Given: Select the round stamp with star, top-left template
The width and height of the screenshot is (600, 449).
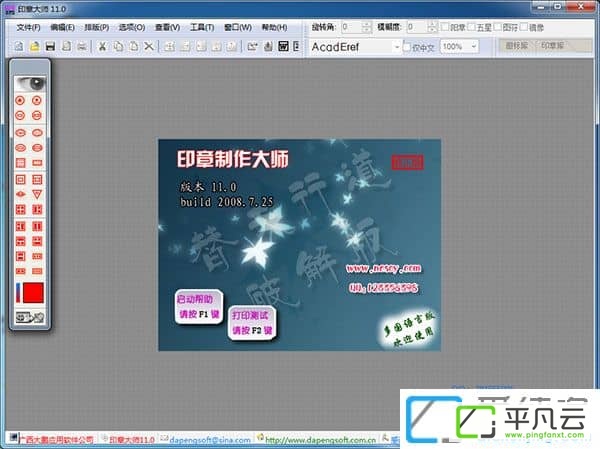Looking at the screenshot, I should click(20, 100).
